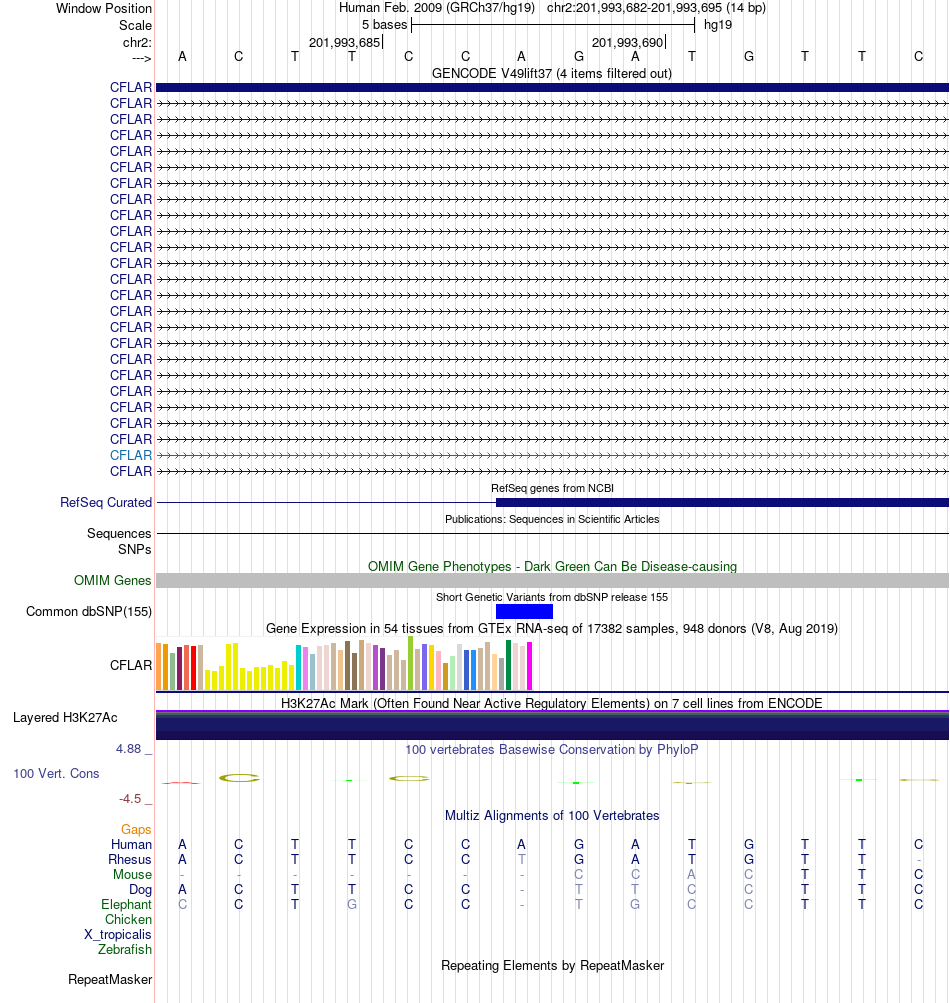
Task: Click the 'Zebrafish' alignment row label
Action: pos(125,950)
